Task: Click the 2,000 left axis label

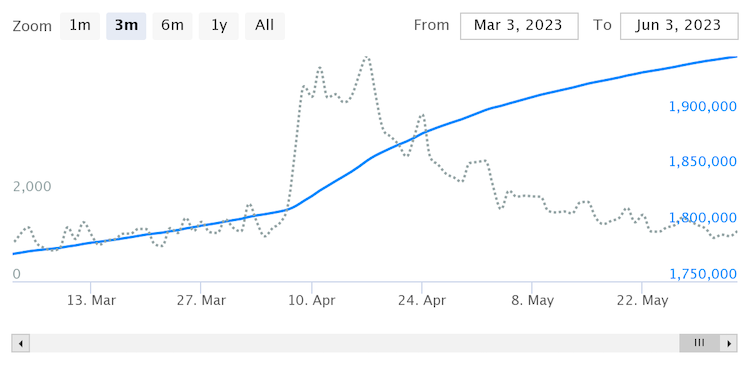Action: coord(32,187)
